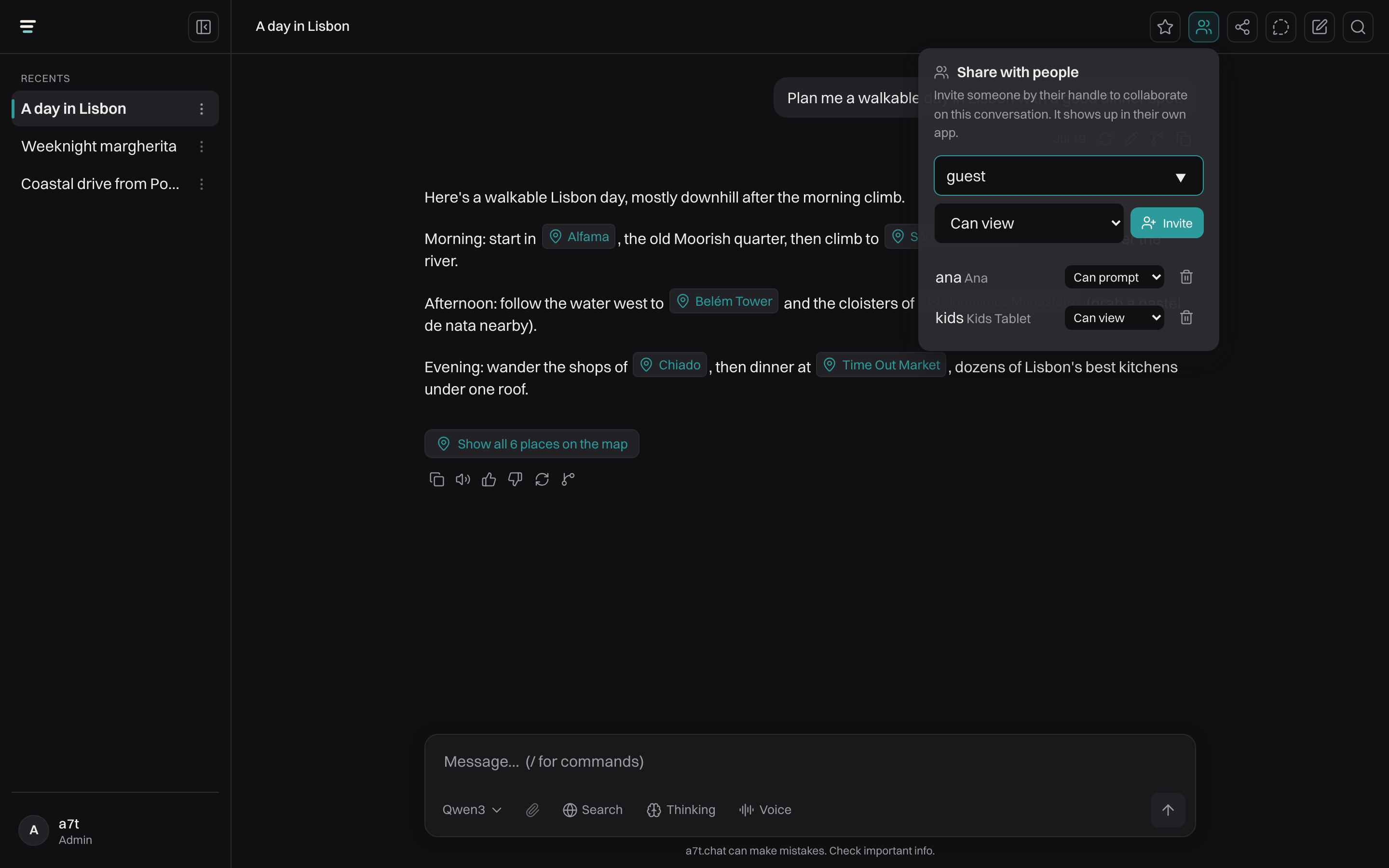Image resolution: width=1389 pixels, height=868 pixels.
Task: Click the a7t logo icon
Action: (x=27, y=27)
